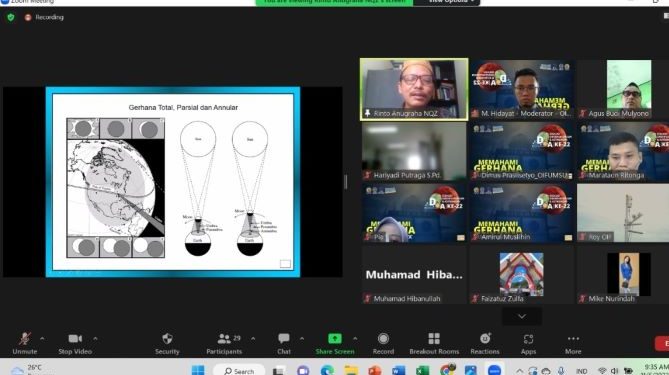
Task: Show hidden system tray icons
Action: point(519,371)
